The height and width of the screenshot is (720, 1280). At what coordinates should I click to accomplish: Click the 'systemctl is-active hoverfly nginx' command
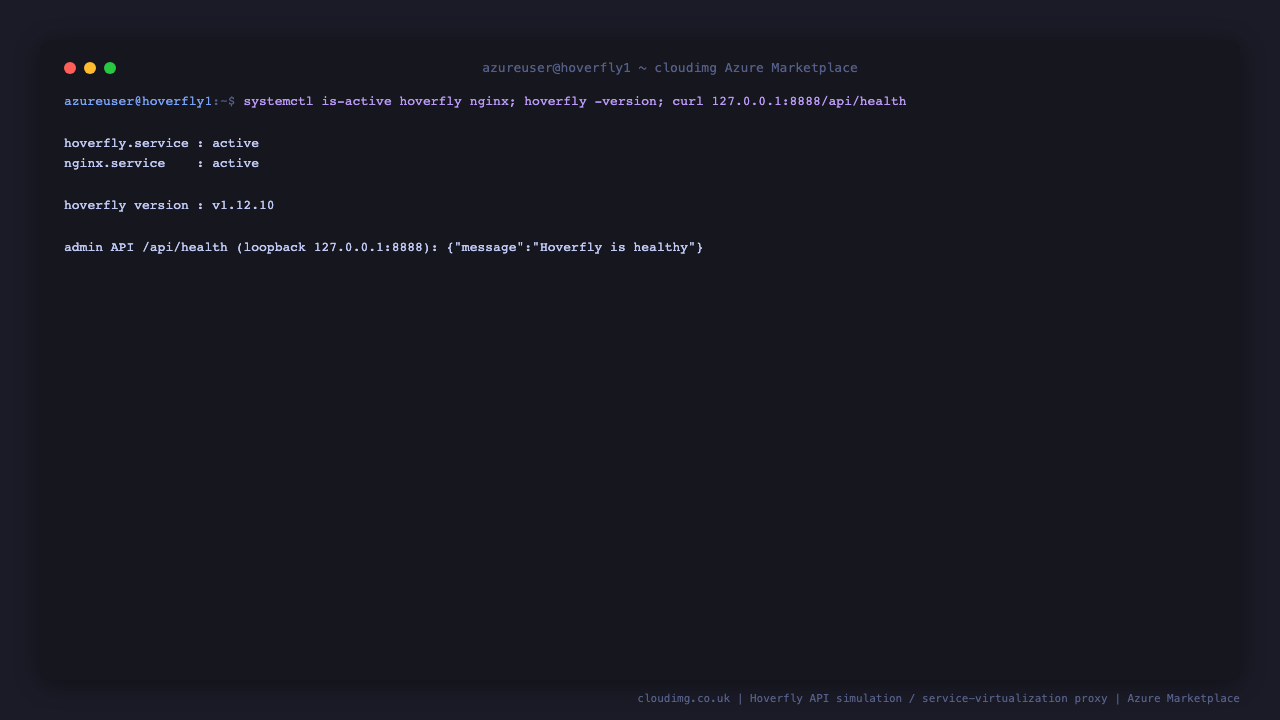click(x=375, y=101)
